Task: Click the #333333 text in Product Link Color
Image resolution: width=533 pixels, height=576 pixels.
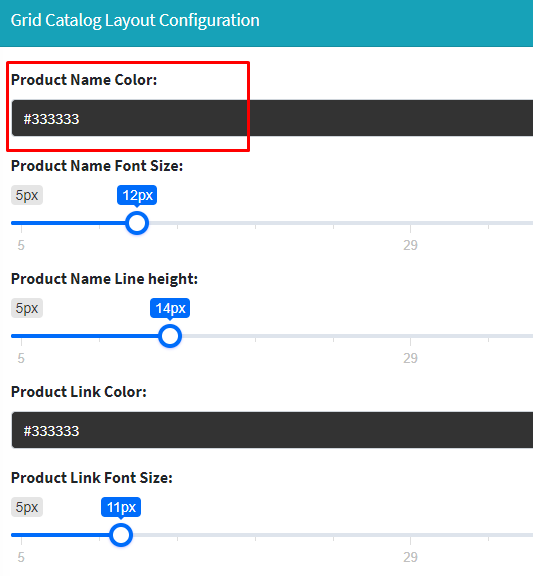Action: pyautogui.click(x=51, y=431)
